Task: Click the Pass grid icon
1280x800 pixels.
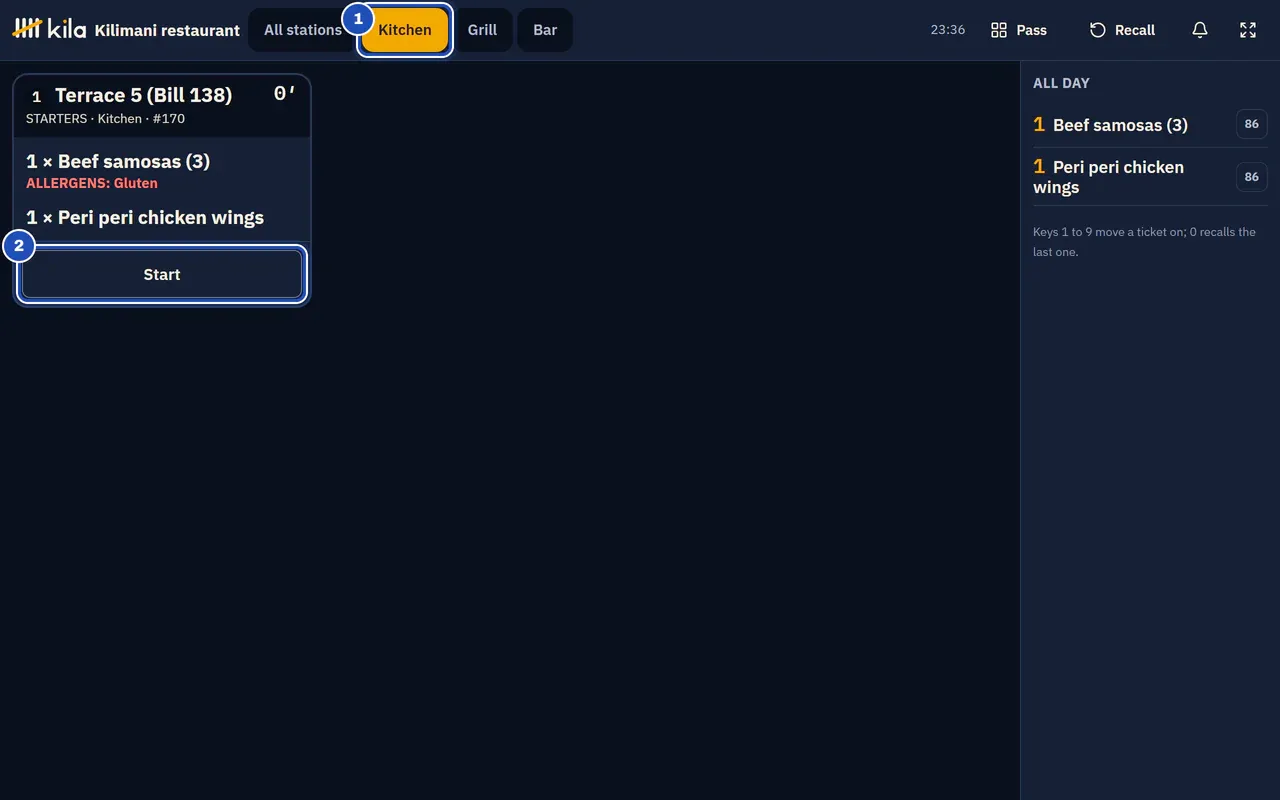Action: [x=998, y=30]
